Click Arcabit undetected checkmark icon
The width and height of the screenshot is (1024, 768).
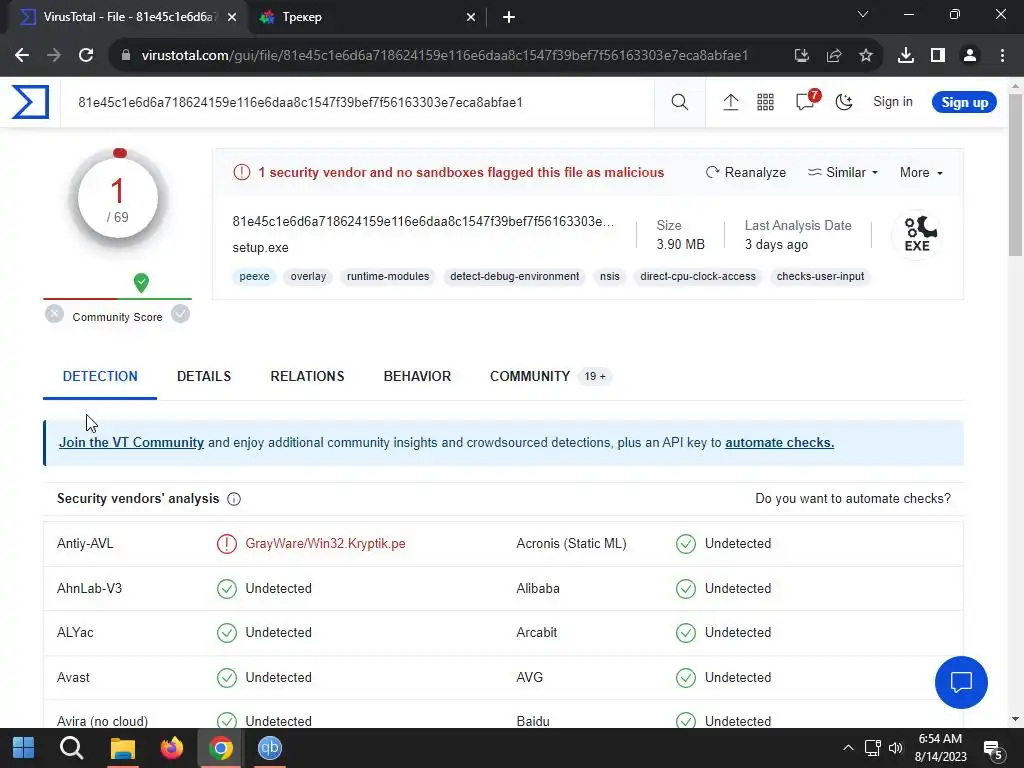tap(686, 633)
